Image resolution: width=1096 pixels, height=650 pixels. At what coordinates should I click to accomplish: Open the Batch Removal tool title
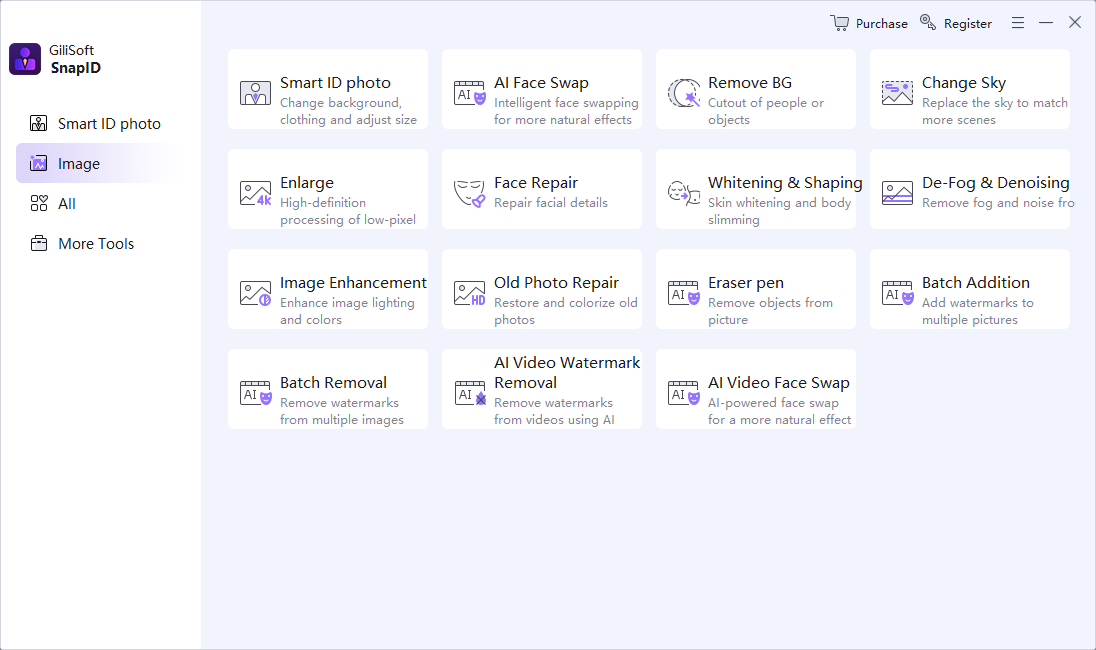(x=333, y=382)
